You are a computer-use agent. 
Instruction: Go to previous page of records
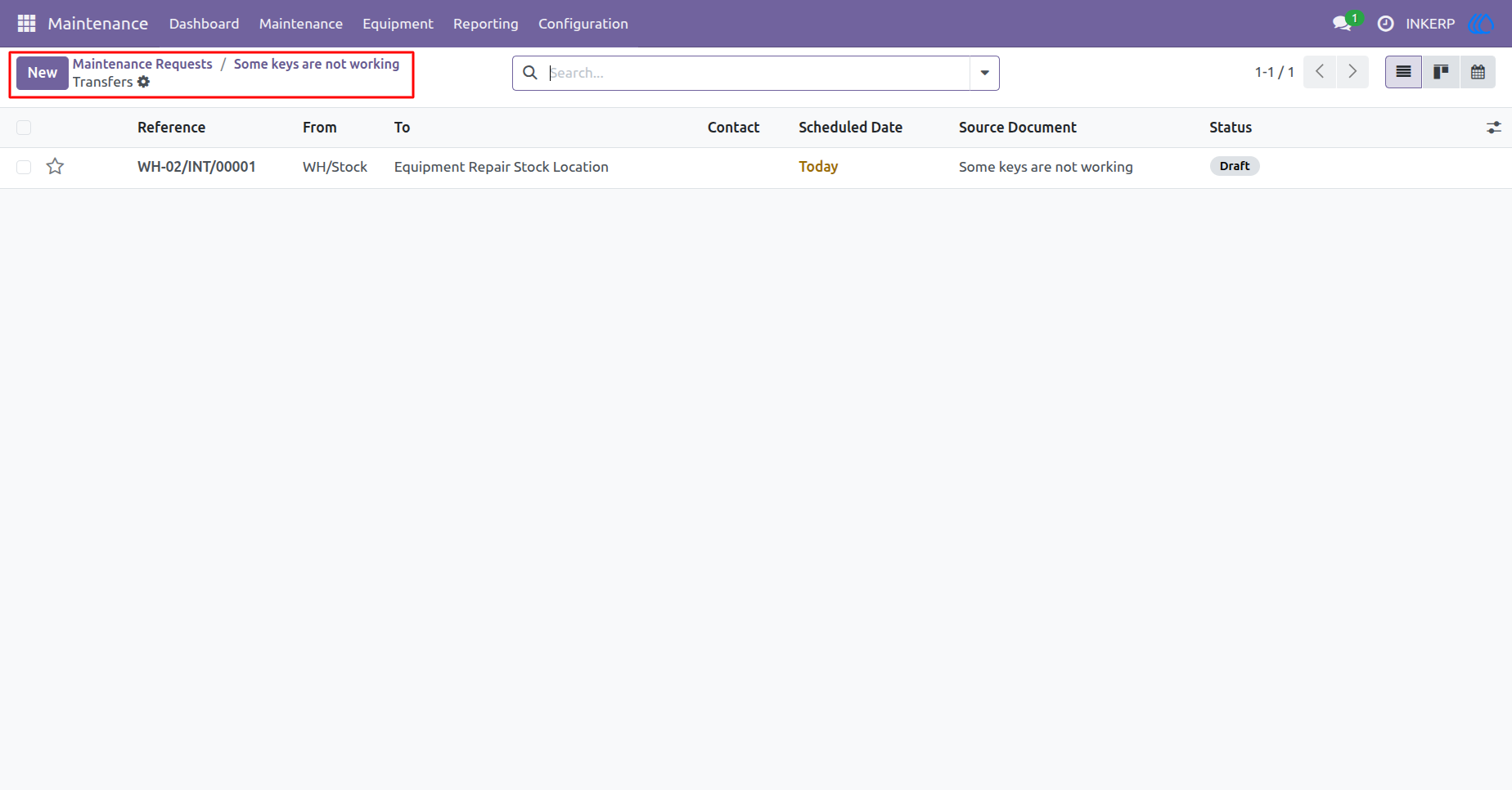tap(1320, 72)
